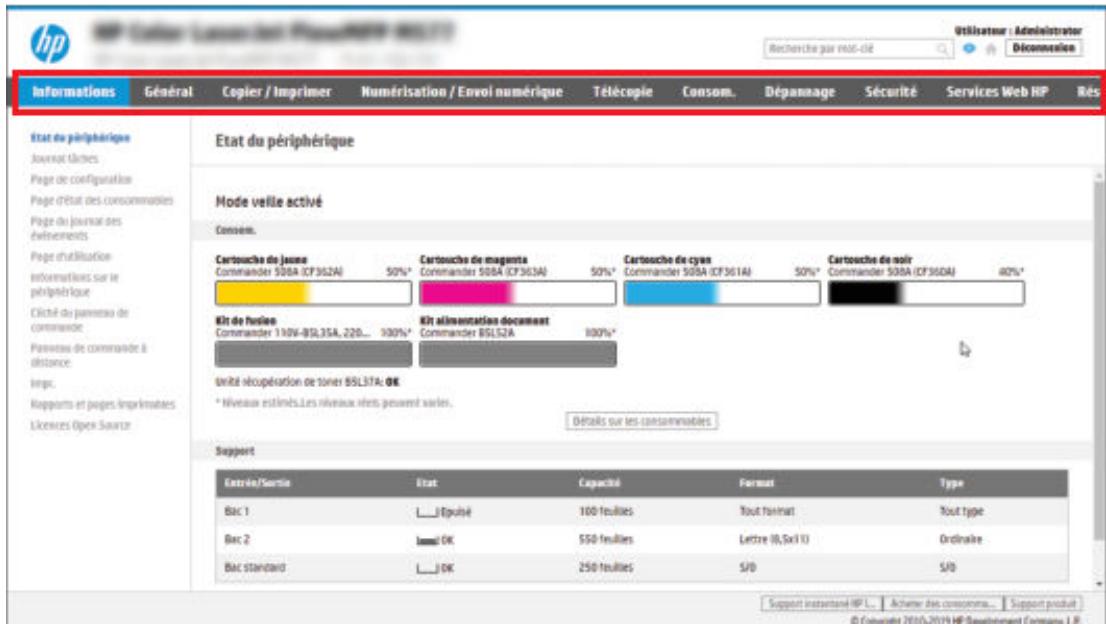Open the Copier / Imprimer tab
This screenshot has height=629, width=1106.
276,92
